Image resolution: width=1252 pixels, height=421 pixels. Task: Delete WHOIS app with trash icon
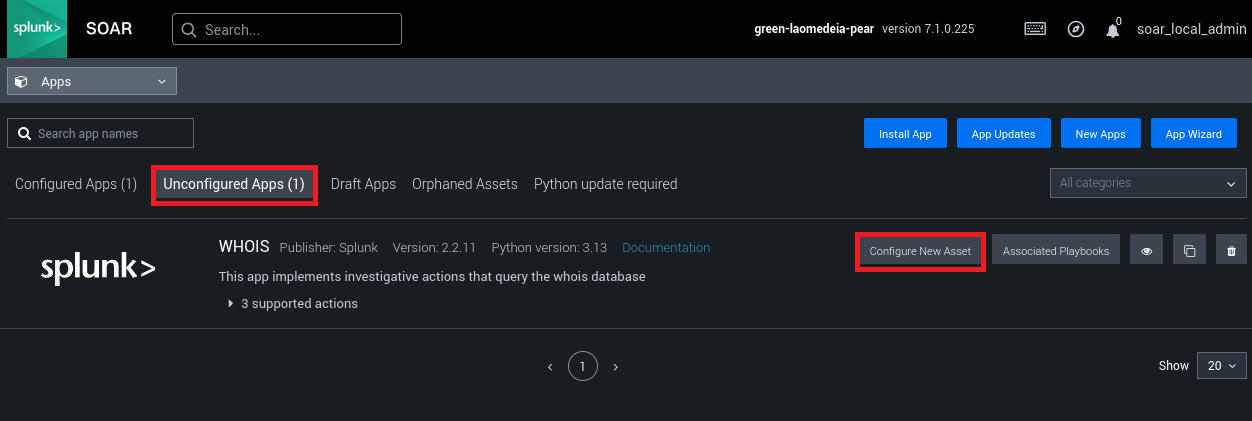(1231, 251)
